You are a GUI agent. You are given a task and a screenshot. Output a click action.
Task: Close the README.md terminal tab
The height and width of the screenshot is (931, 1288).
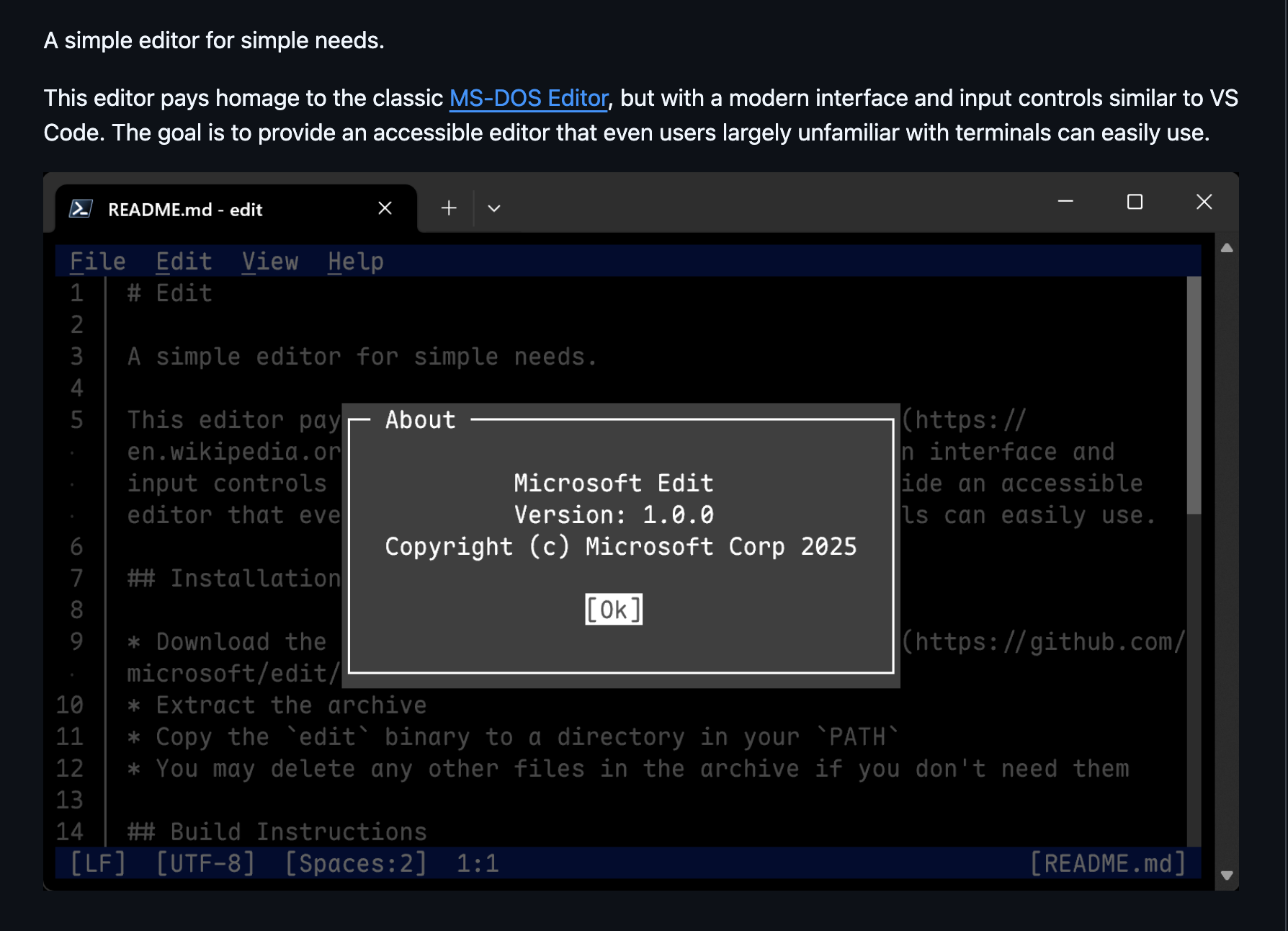[x=385, y=208]
